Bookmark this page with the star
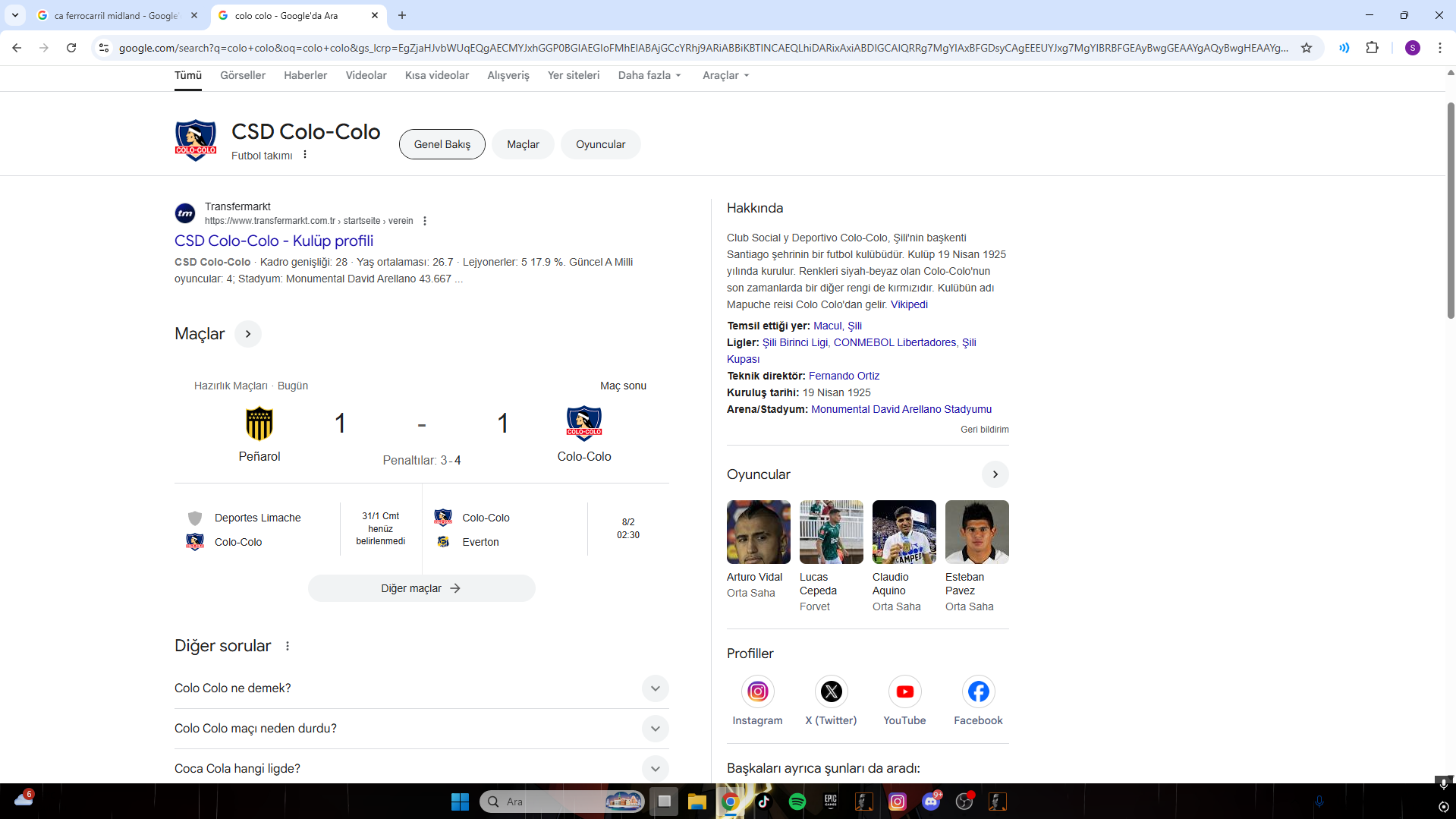1456x819 pixels. pos(1307,48)
